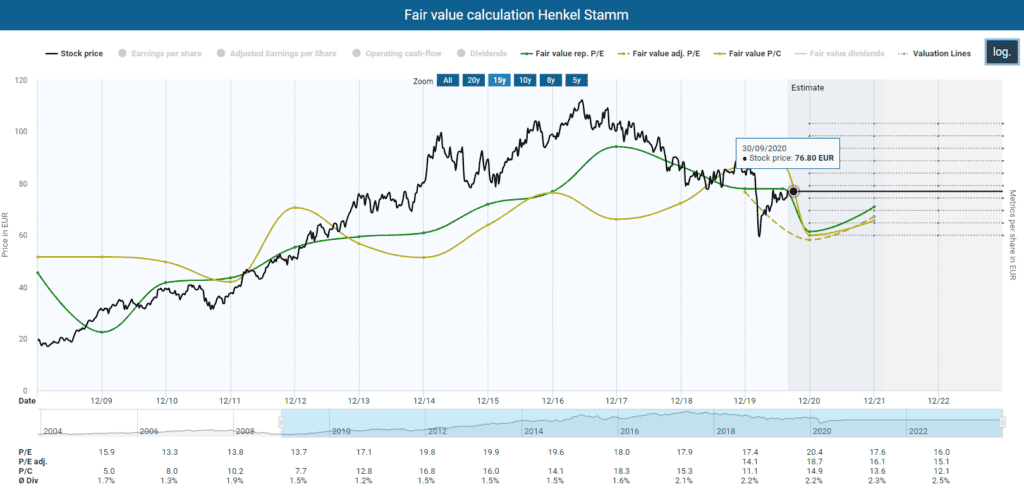
Task: Click the Estimate region label
Action: pyautogui.click(x=808, y=87)
